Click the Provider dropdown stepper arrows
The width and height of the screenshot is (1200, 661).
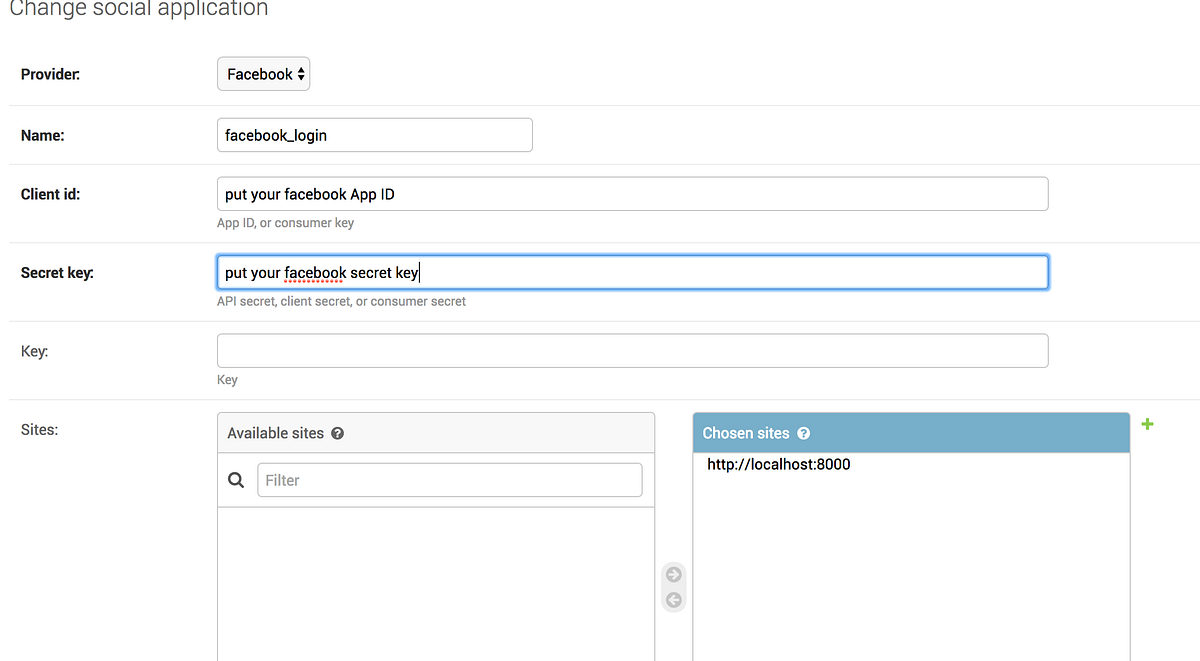tap(300, 73)
